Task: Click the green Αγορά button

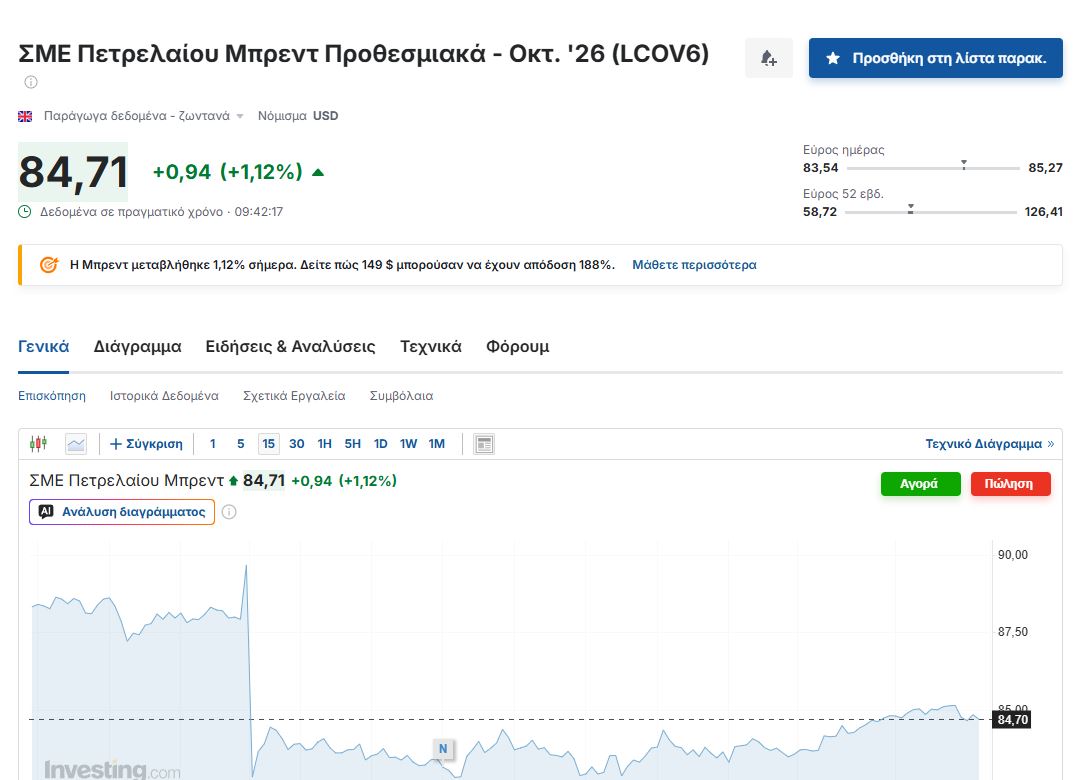Action: coord(920,484)
